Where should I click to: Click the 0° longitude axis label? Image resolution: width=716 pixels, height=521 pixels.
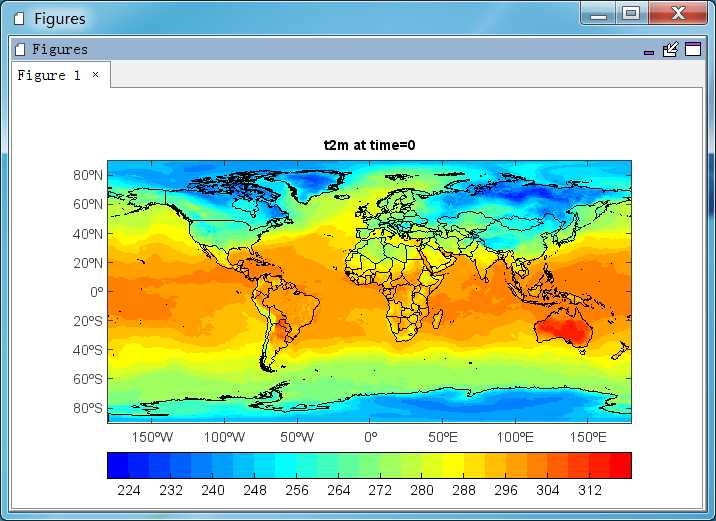[x=371, y=437]
